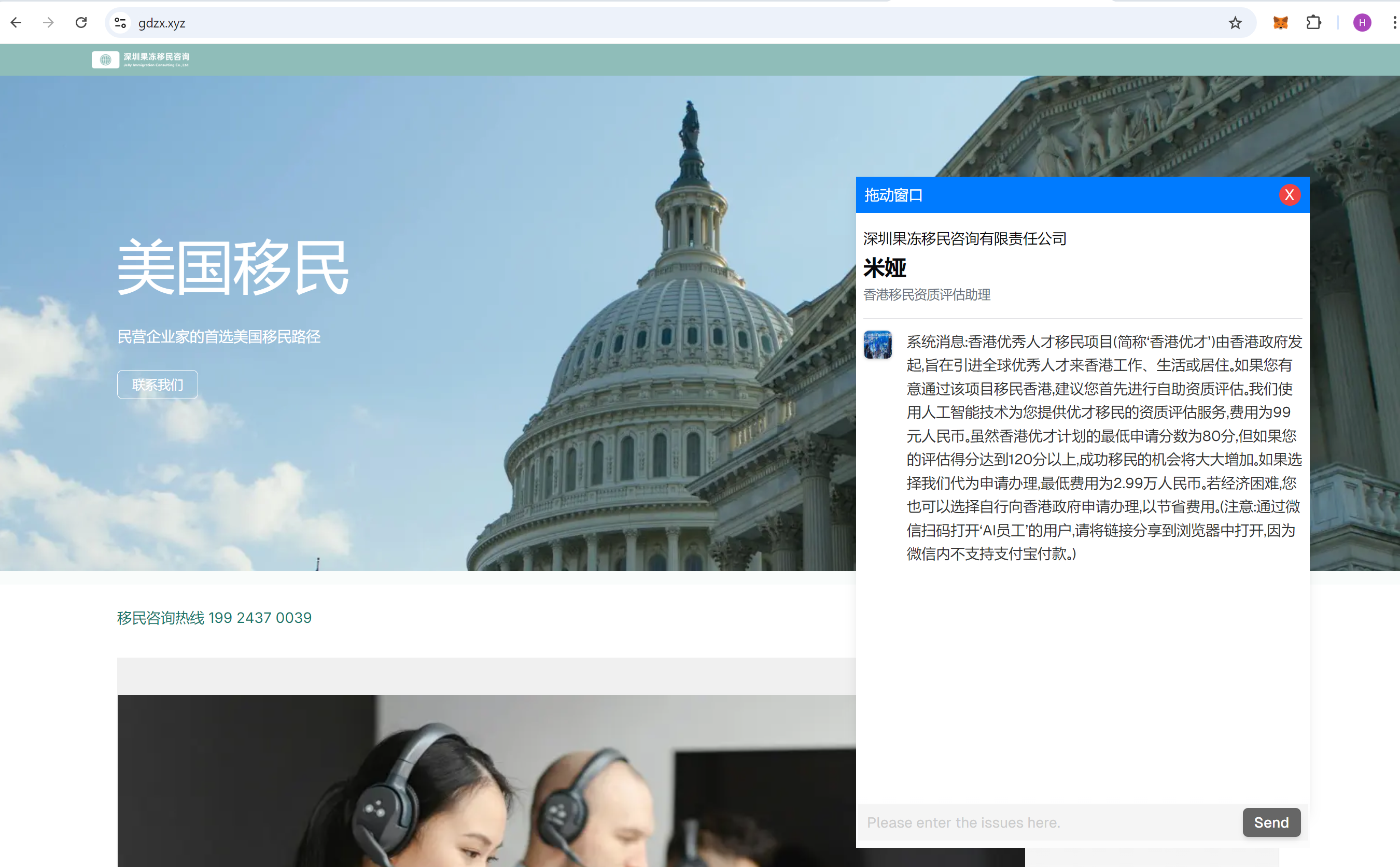Click the 系统消息 chat message body
Screen dimensions: 1400x867
click(x=1104, y=447)
